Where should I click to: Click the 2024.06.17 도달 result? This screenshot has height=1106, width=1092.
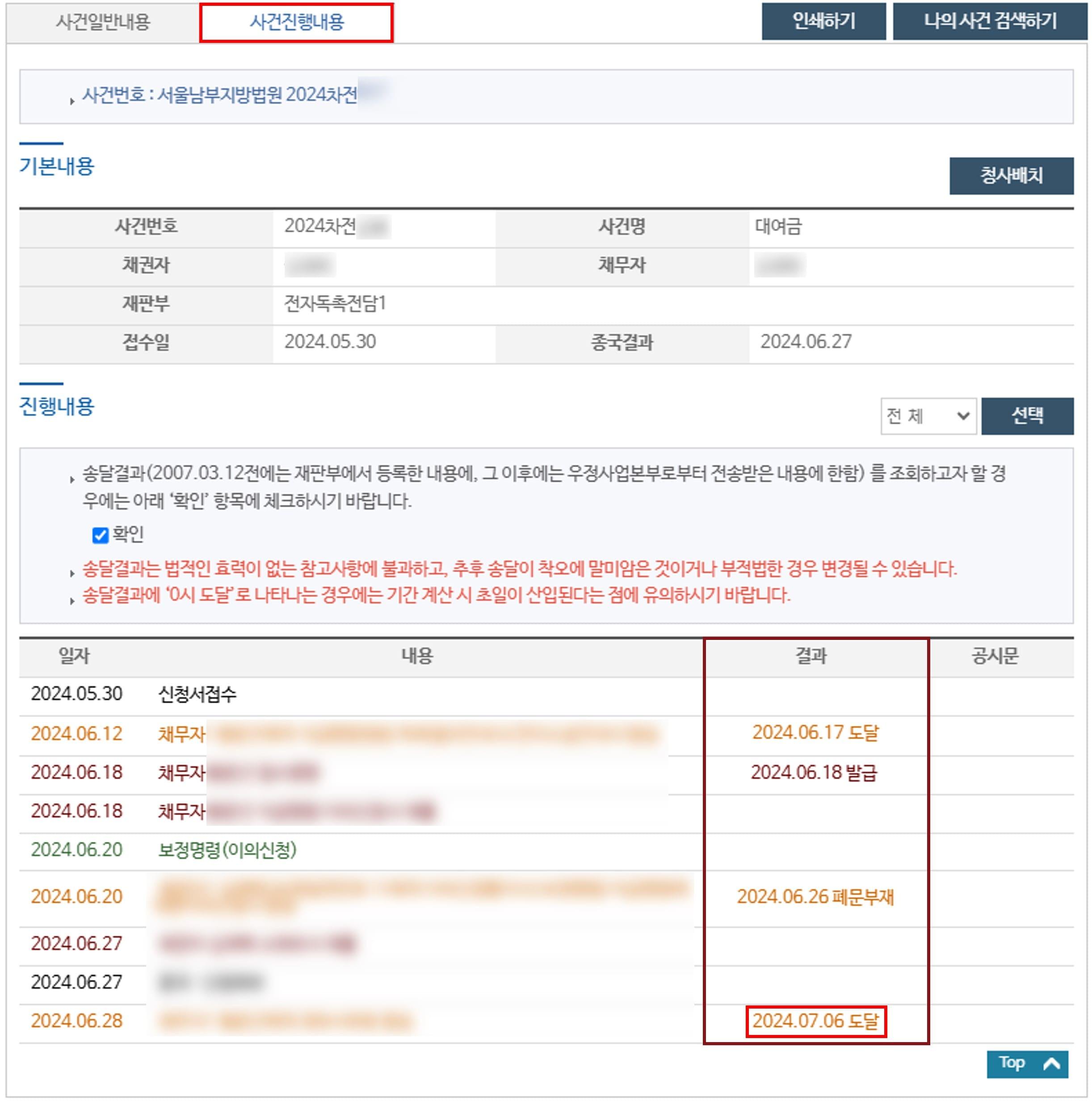[815, 733]
